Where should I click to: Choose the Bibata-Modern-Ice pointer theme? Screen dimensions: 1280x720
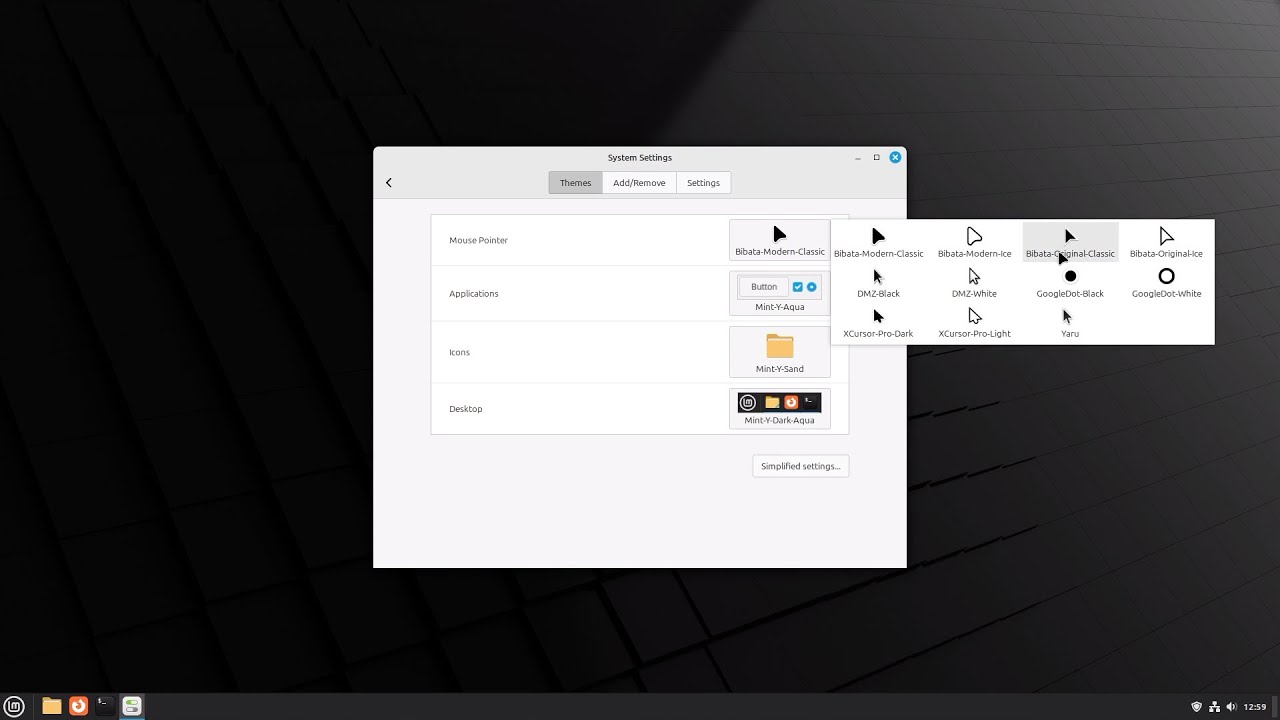coord(974,242)
